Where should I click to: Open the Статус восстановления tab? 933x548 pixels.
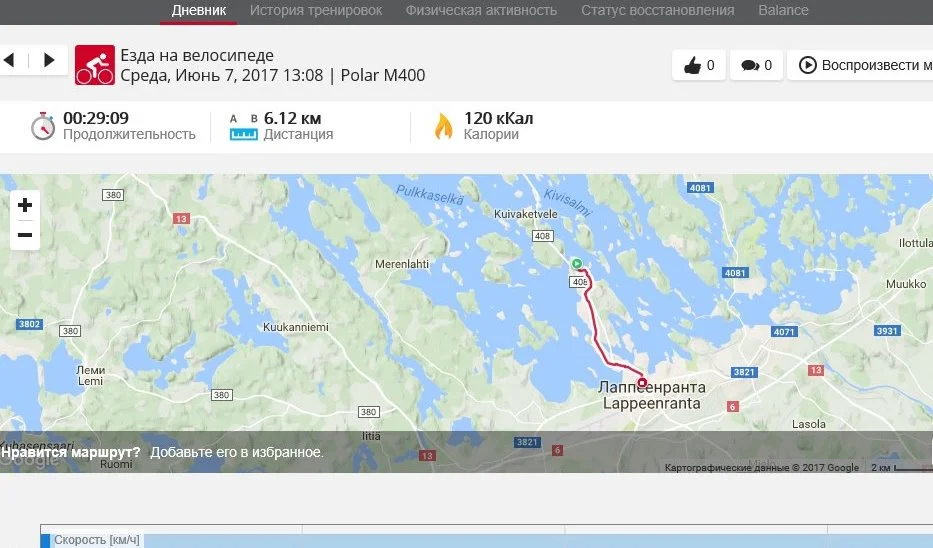(x=658, y=11)
